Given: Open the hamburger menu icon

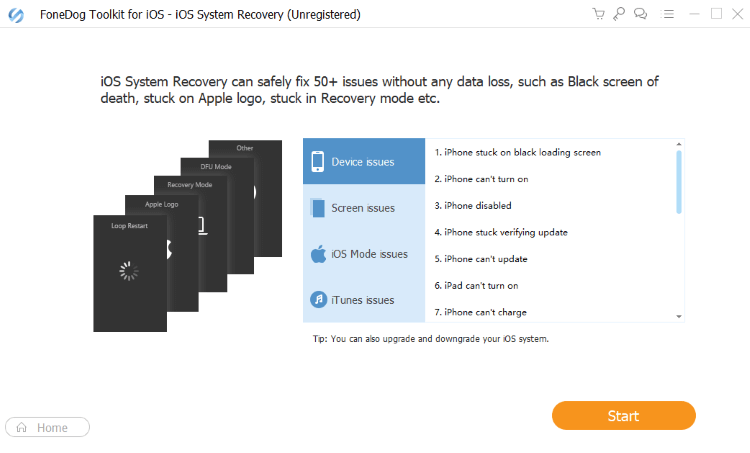Looking at the screenshot, I should [667, 14].
